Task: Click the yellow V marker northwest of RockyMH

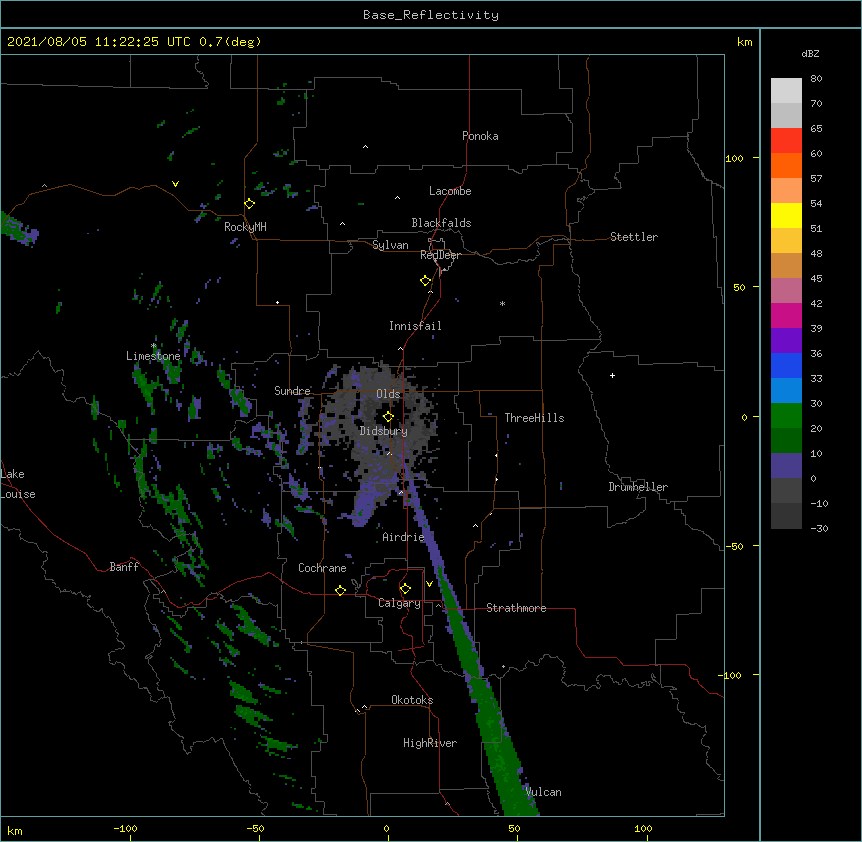Action: (x=175, y=184)
